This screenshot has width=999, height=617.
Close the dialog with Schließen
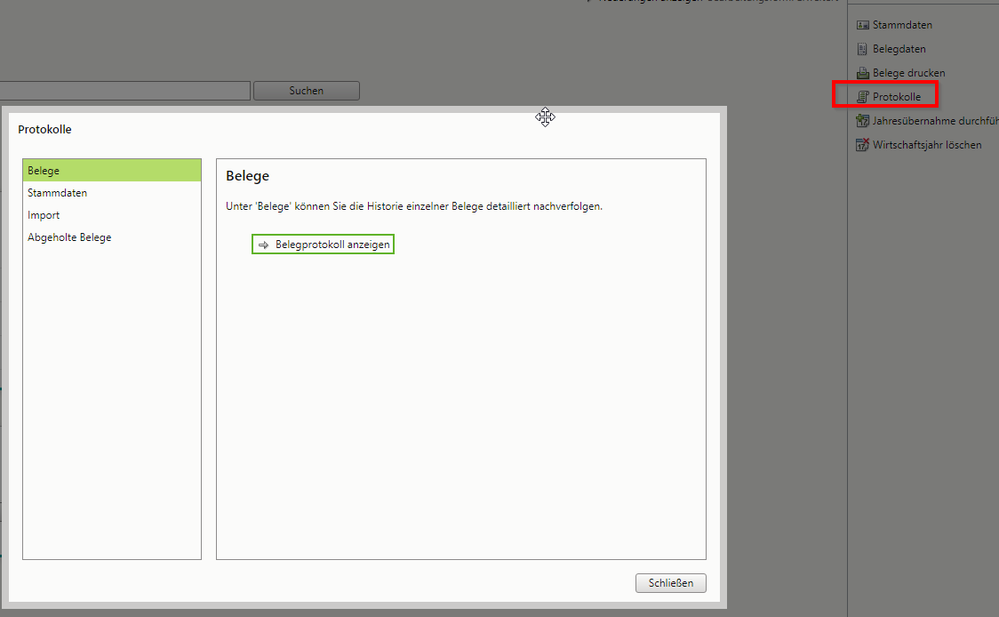point(670,583)
